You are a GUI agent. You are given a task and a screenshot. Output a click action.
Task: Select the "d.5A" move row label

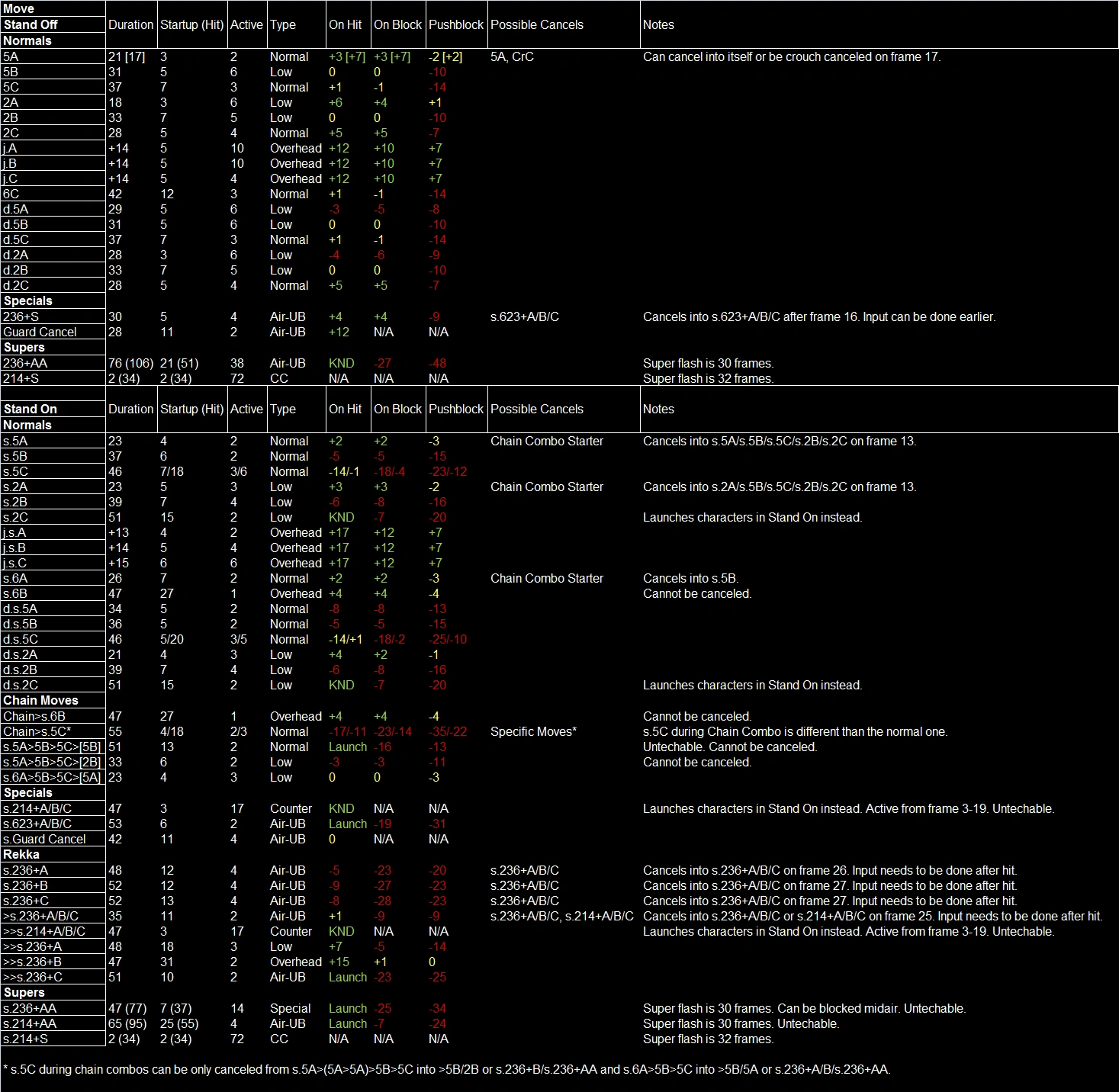[53, 209]
